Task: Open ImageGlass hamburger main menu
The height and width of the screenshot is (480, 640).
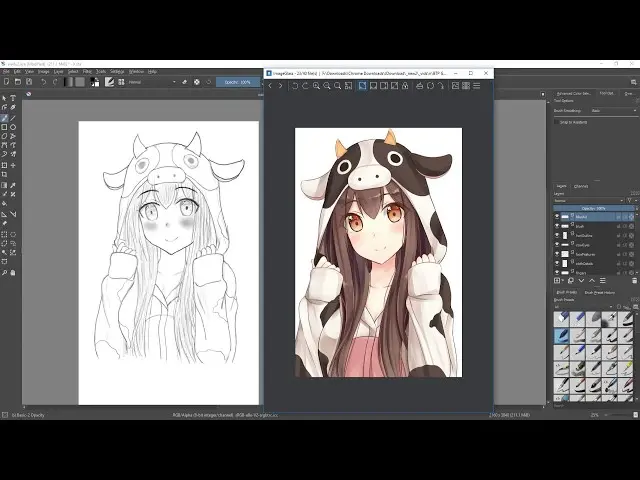Action: coord(476,86)
